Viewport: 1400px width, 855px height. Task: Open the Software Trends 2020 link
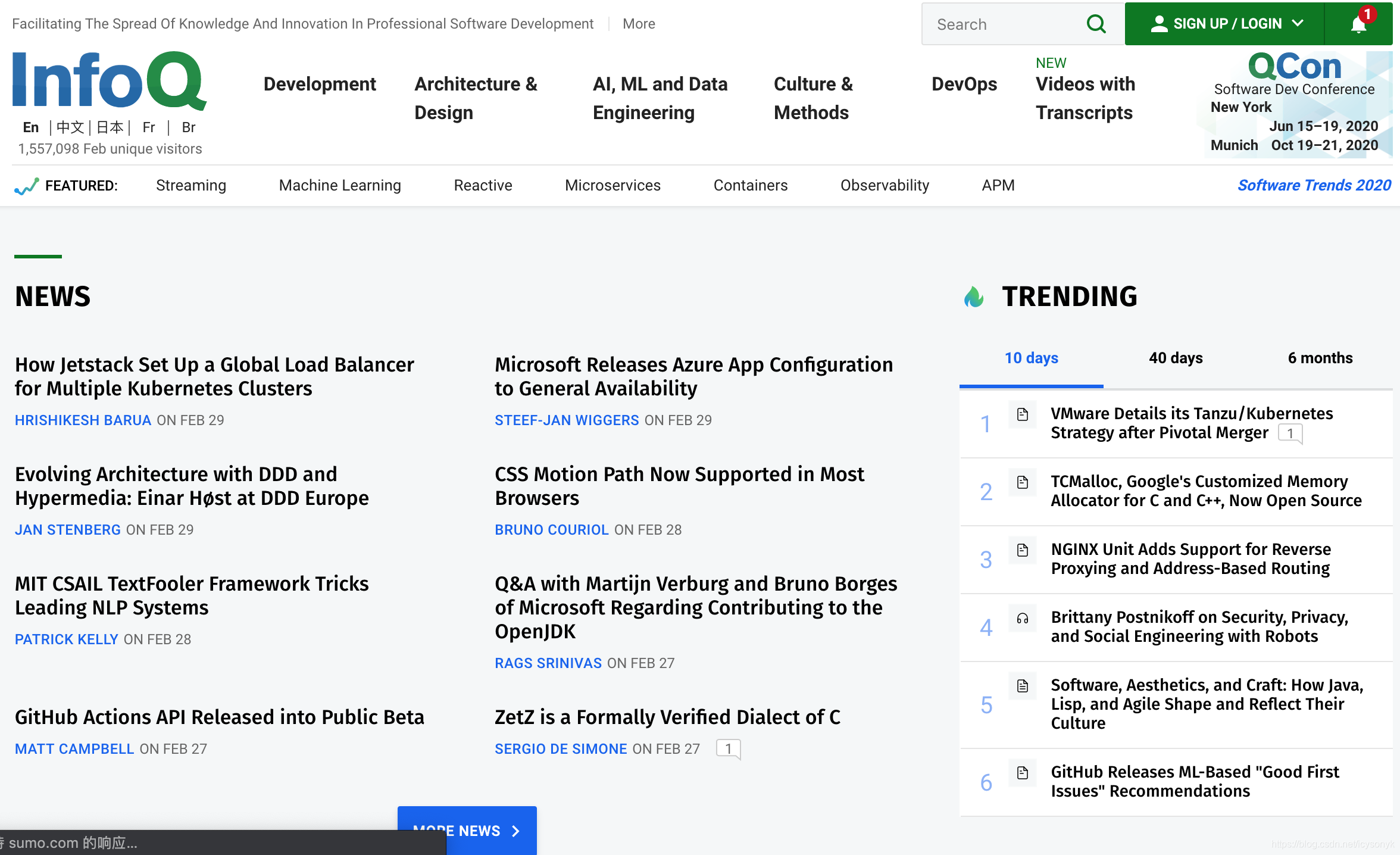1314,185
